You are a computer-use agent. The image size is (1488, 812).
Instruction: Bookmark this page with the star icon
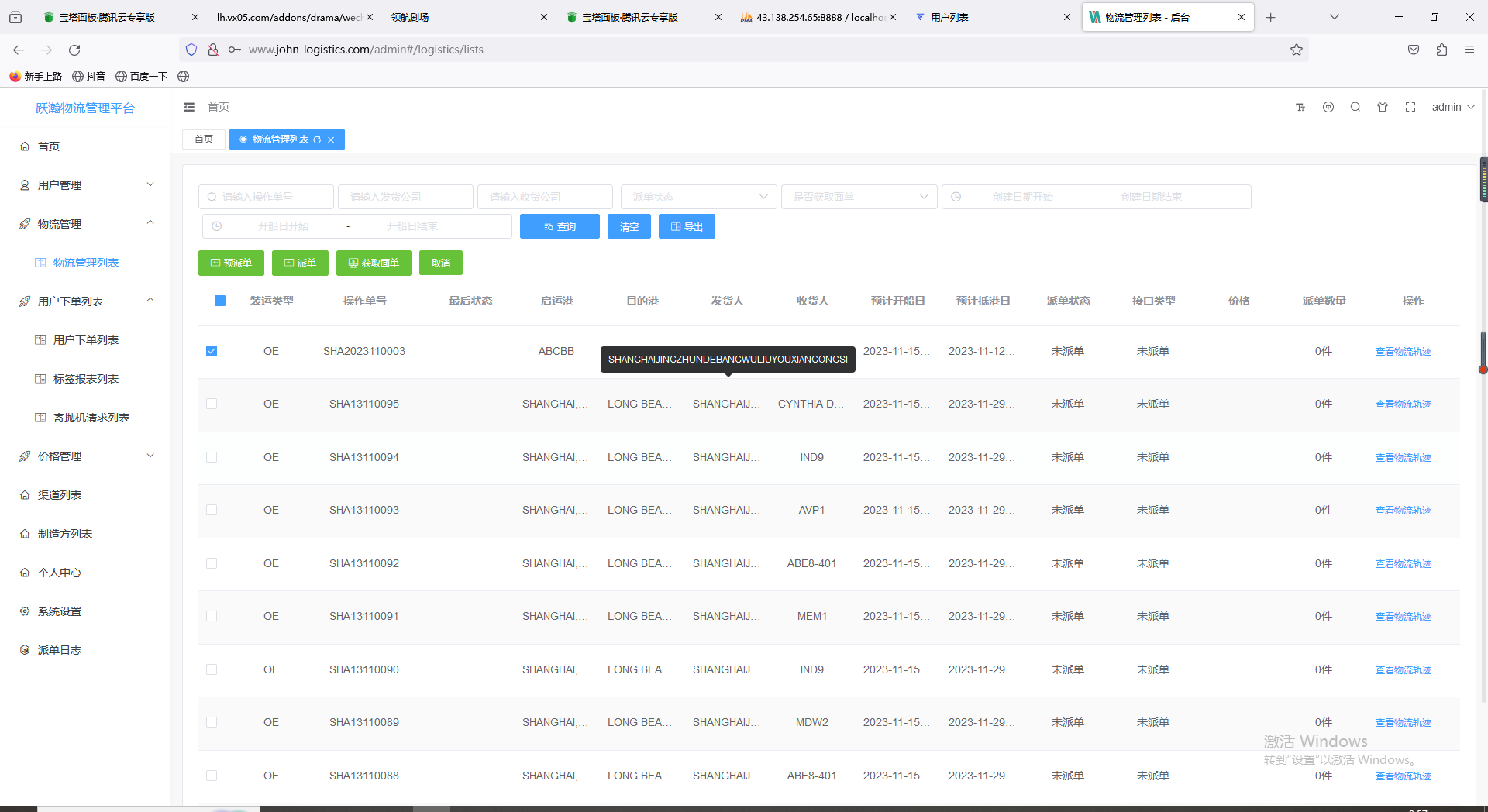[1297, 50]
